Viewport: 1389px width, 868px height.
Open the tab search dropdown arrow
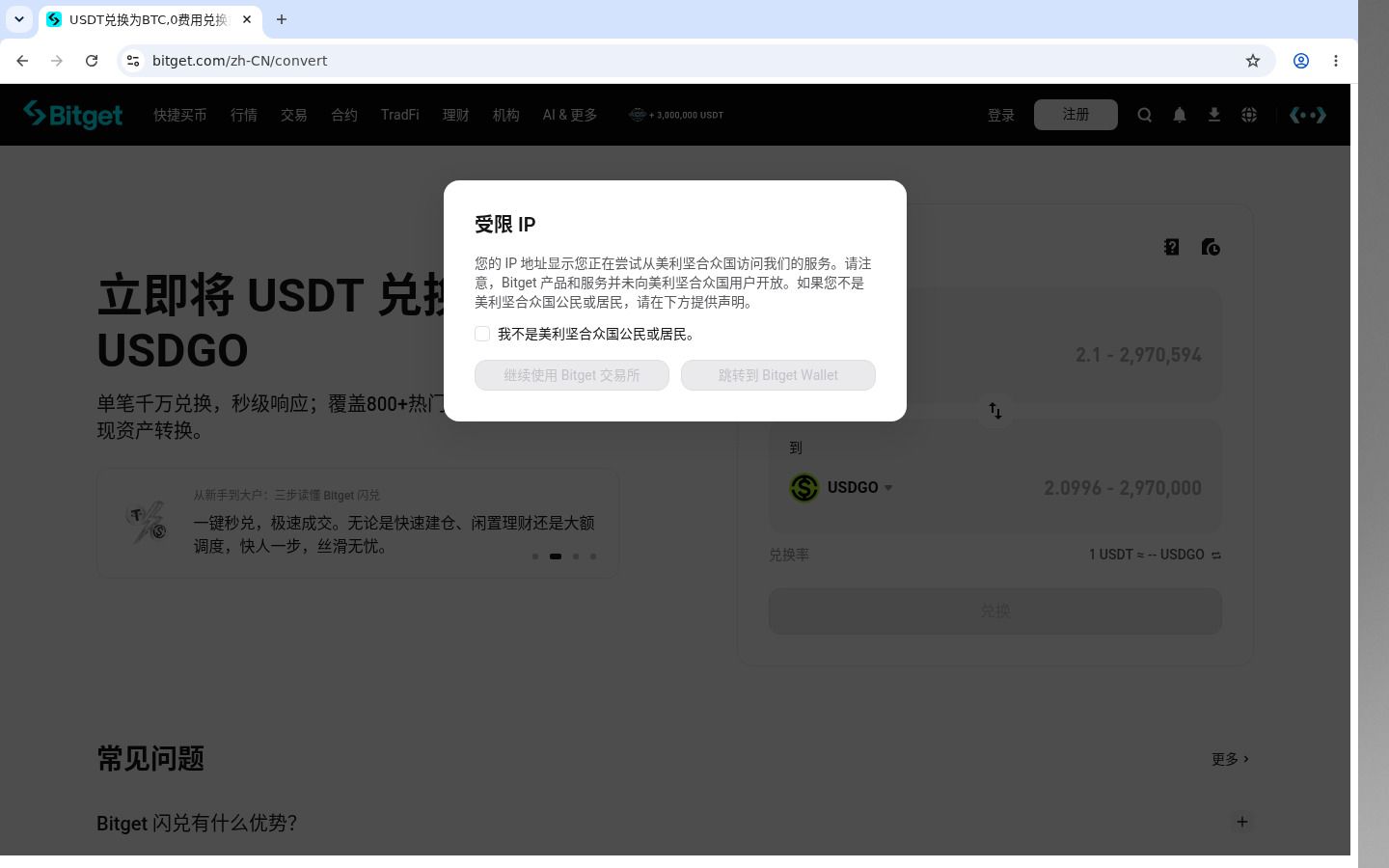[19, 19]
